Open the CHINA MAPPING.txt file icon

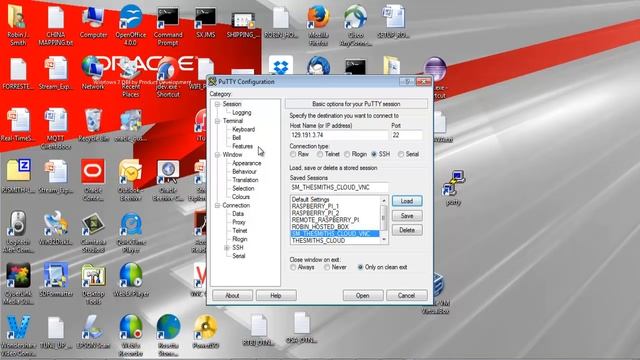56,25
